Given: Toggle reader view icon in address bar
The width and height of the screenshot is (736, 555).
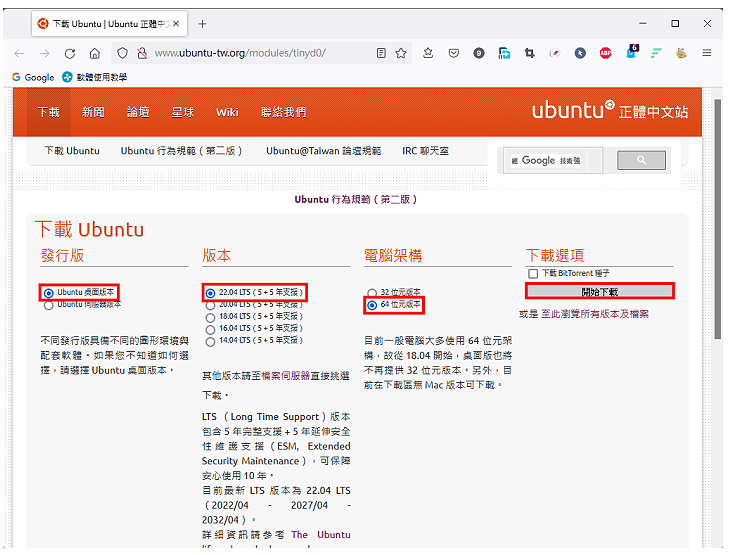Looking at the screenshot, I should click(381, 53).
